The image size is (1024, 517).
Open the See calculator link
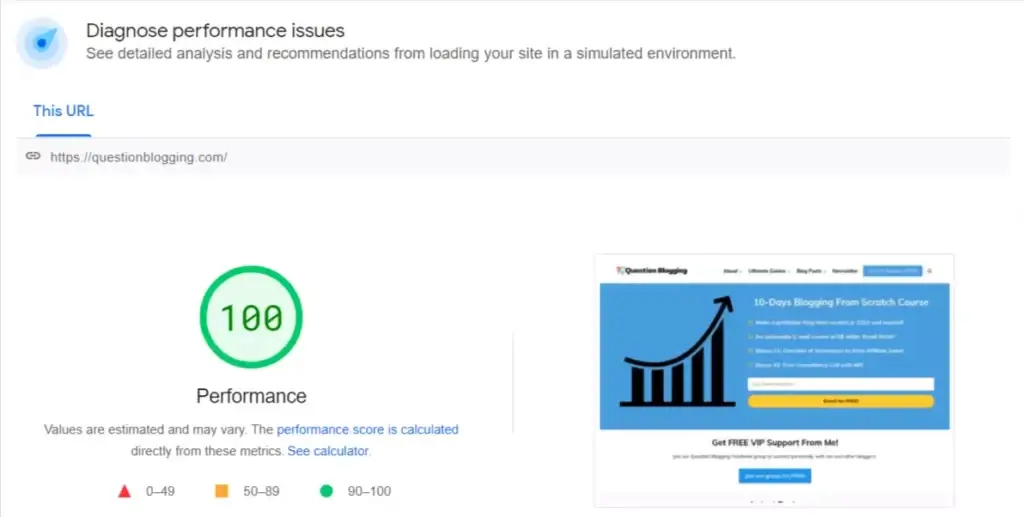click(328, 451)
